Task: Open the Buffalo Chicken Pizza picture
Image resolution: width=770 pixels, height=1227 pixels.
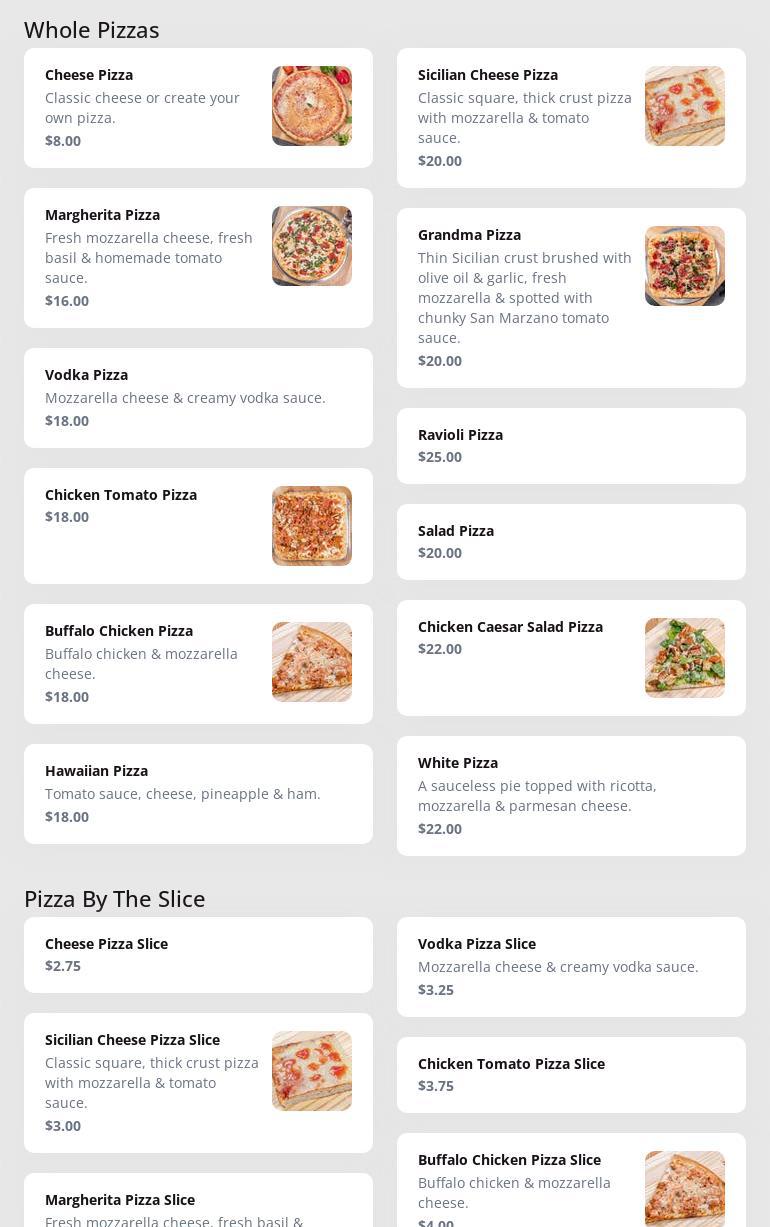Action: pyautogui.click(x=312, y=662)
